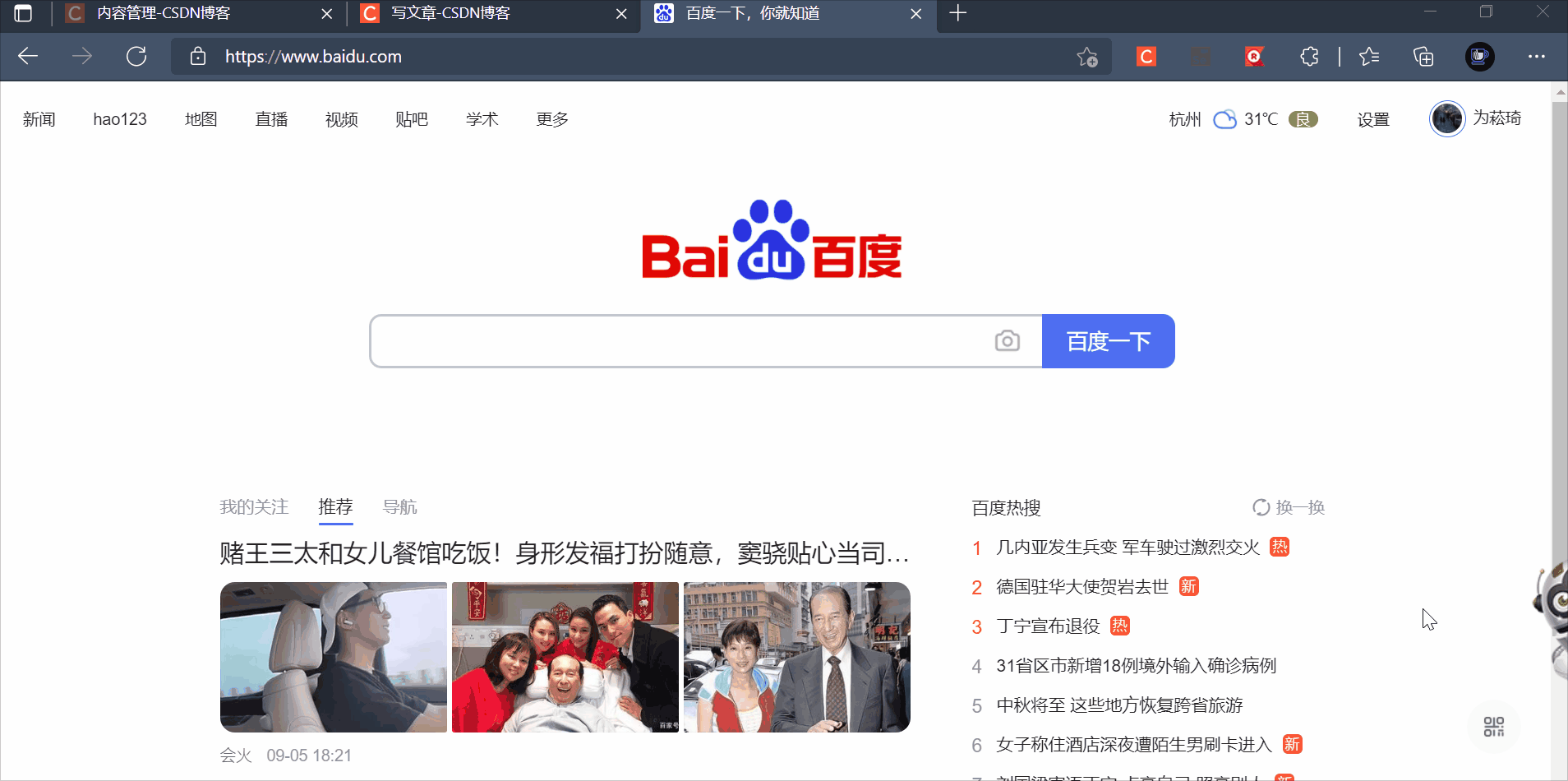Open the 学术 link

point(482,119)
